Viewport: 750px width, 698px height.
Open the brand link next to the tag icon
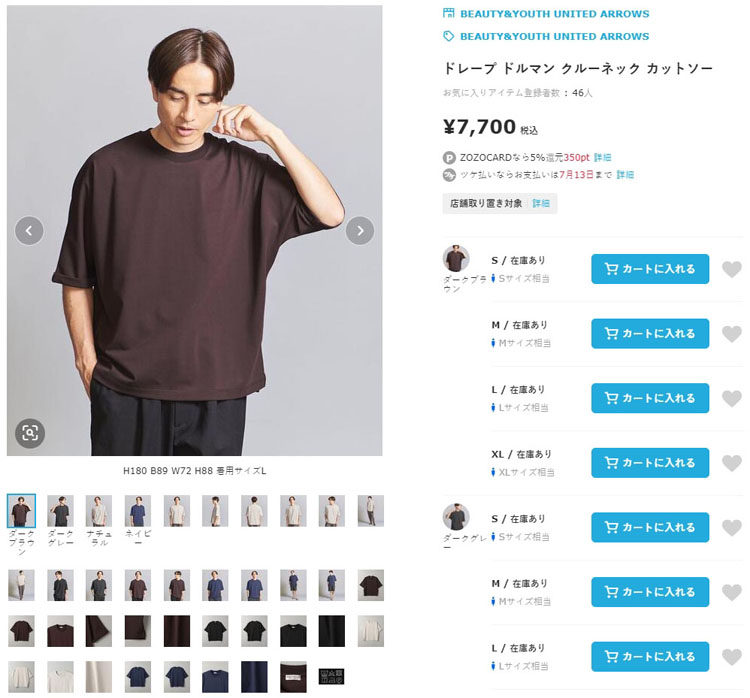pyautogui.click(x=554, y=36)
